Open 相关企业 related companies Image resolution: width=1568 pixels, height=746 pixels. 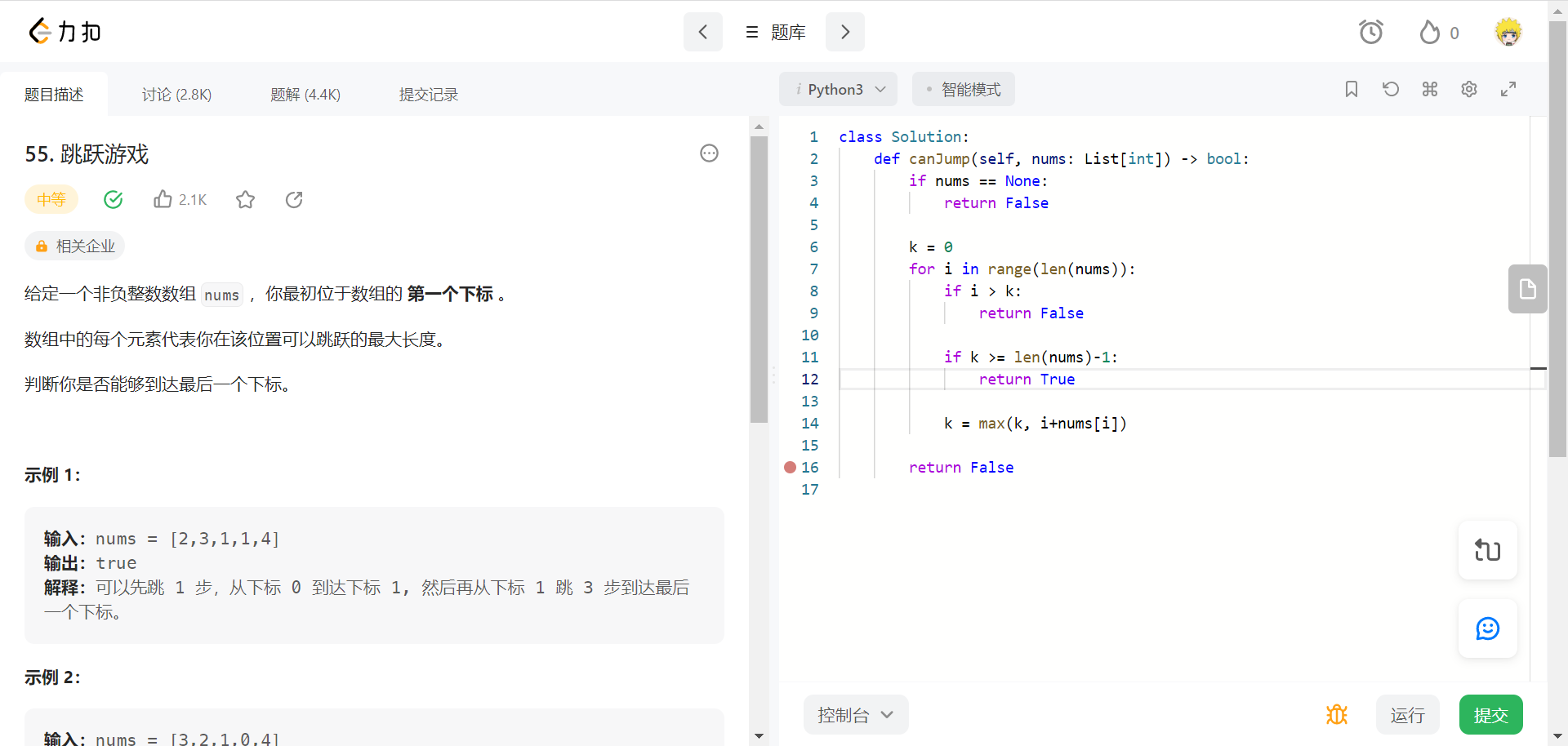74,246
